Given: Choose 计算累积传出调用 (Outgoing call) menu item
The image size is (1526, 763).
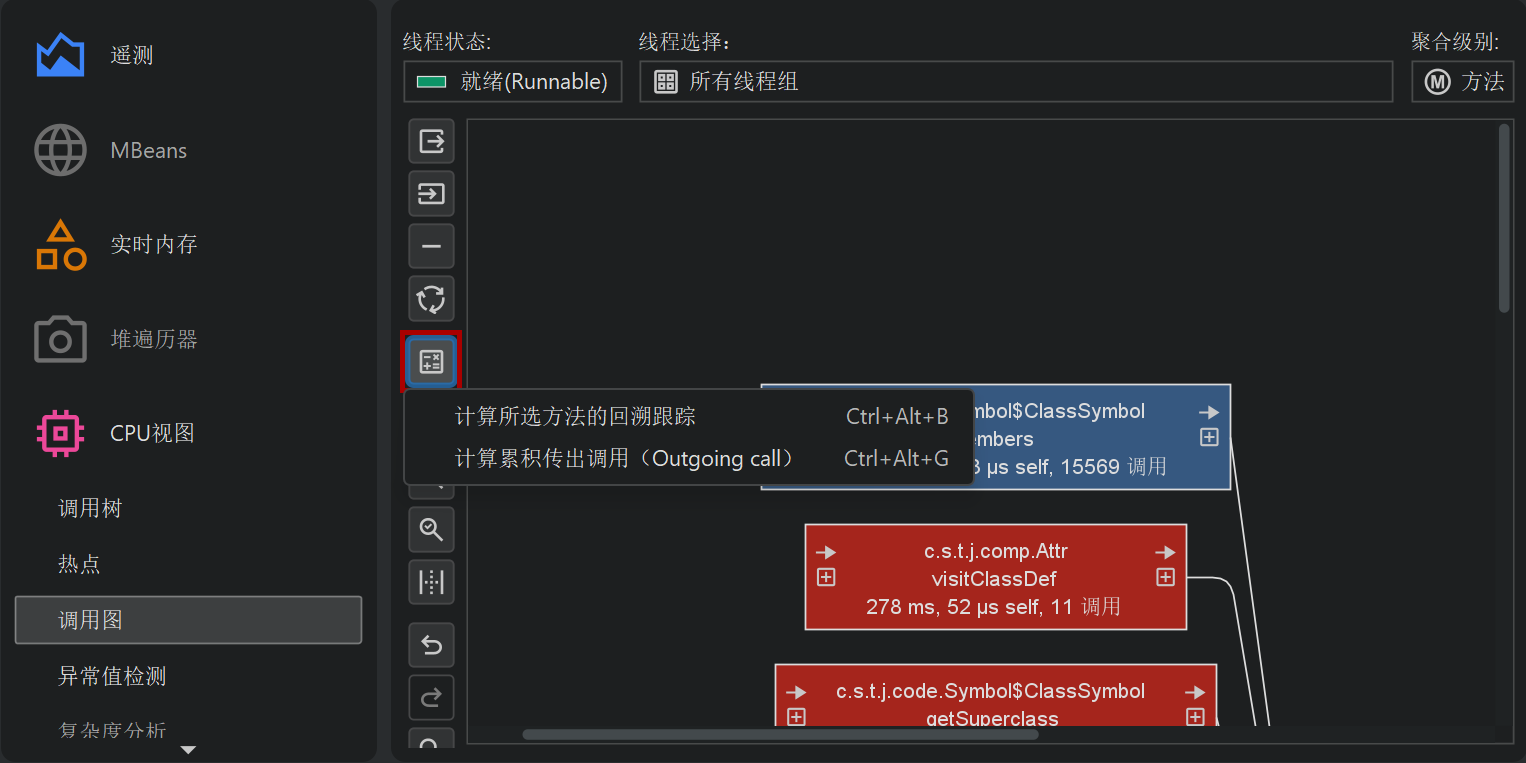Looking at the screenshot, I should click(x=689, y=459).
